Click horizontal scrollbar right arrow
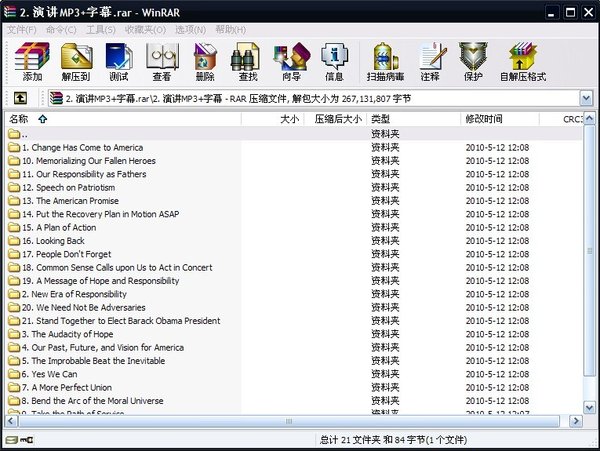The image size is (600, 451). (x=575, y=421)
